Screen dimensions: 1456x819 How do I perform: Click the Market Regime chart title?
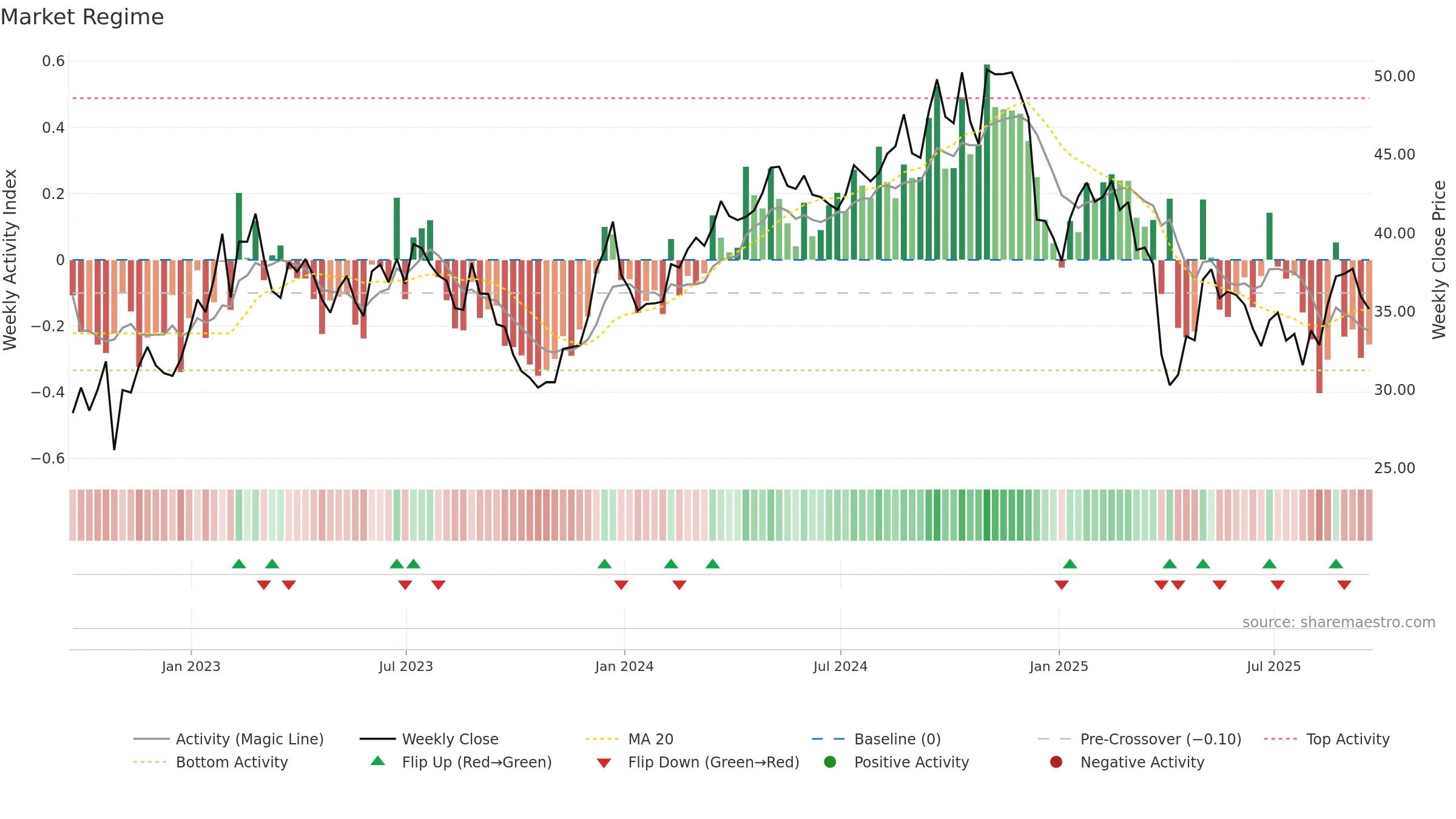(x=82, y=17)
